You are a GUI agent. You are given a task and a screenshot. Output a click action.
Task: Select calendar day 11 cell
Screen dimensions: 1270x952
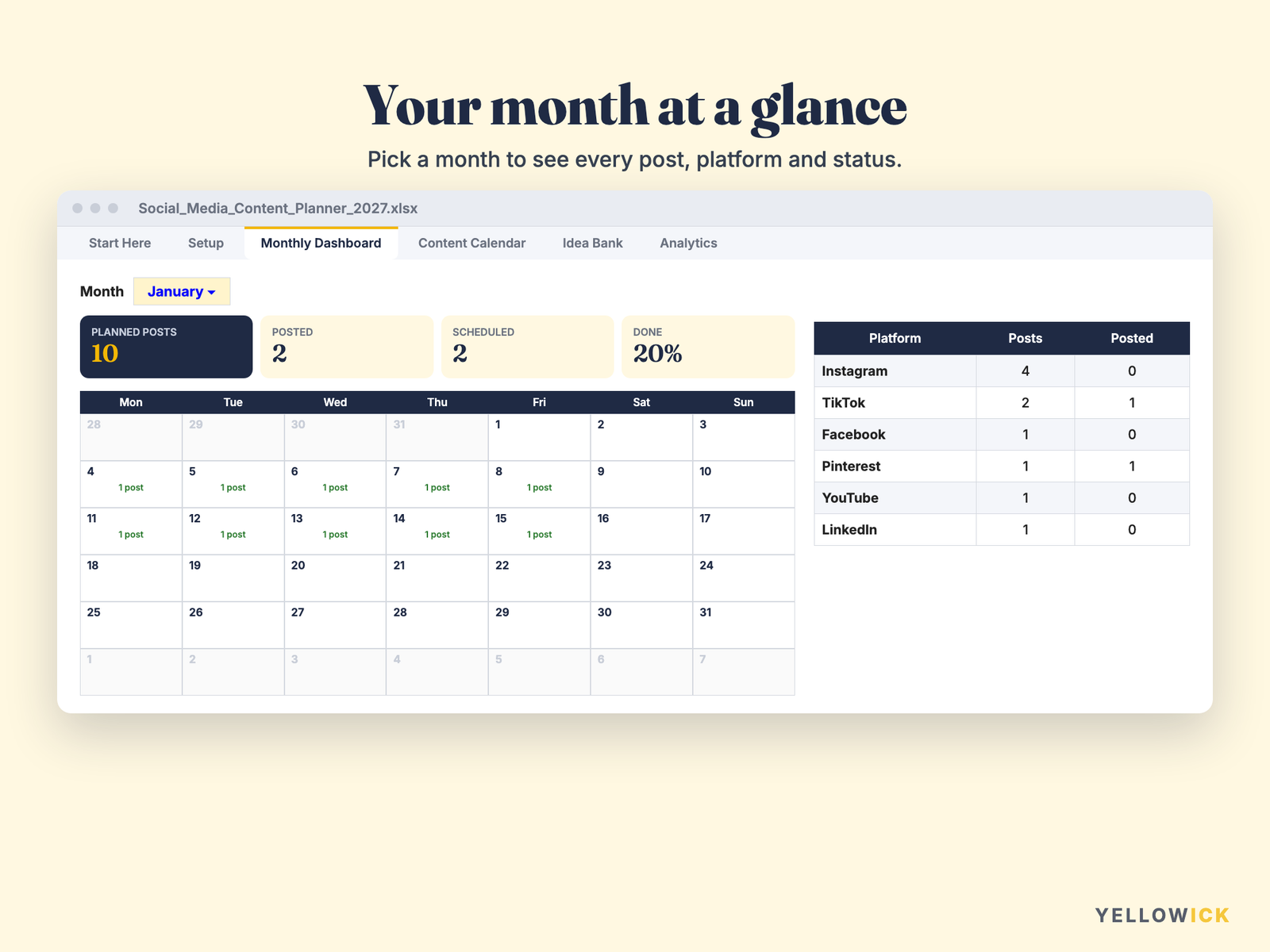(x=131, y=531)
